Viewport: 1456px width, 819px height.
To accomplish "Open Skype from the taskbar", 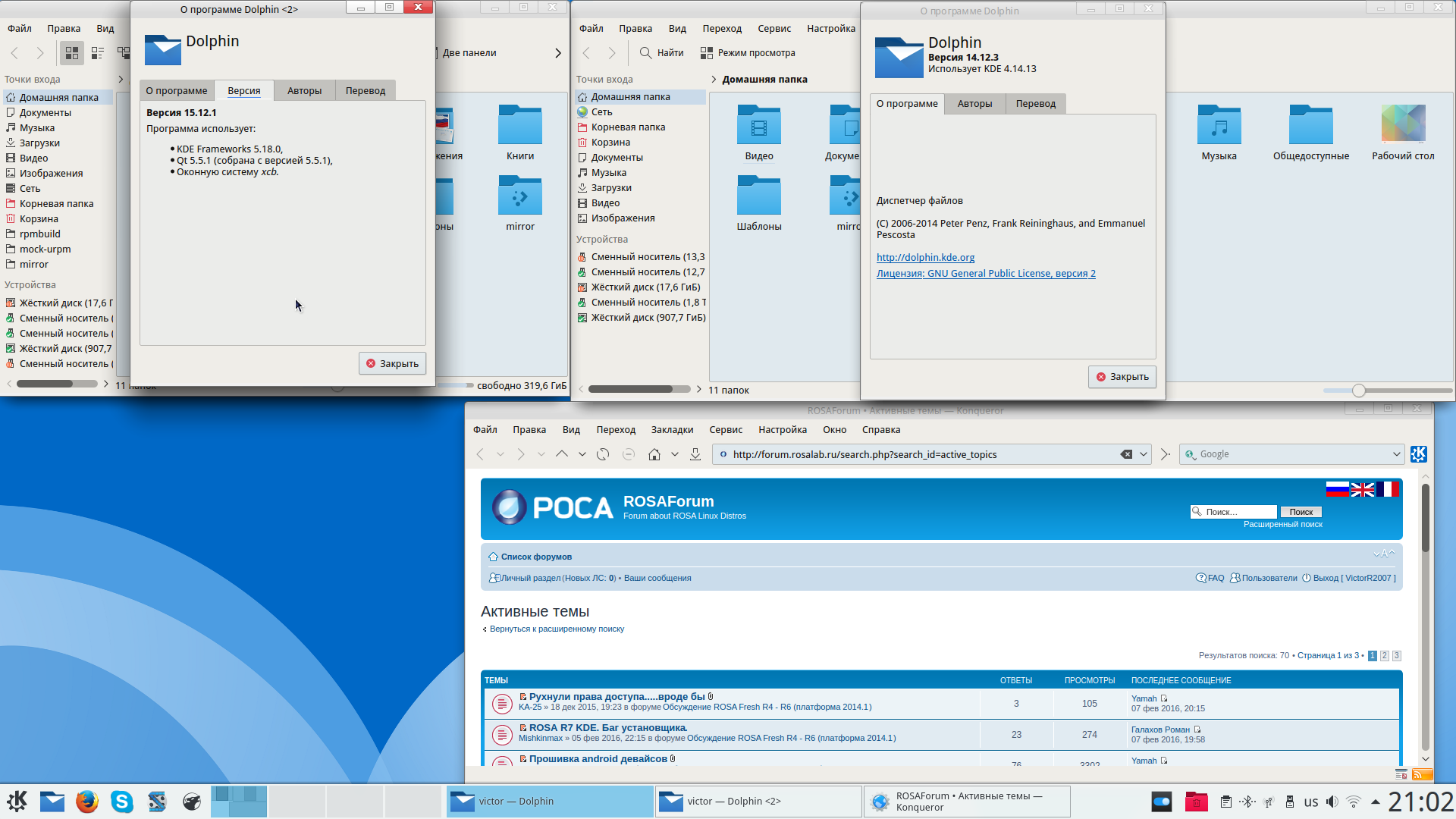I will point(121,802).
